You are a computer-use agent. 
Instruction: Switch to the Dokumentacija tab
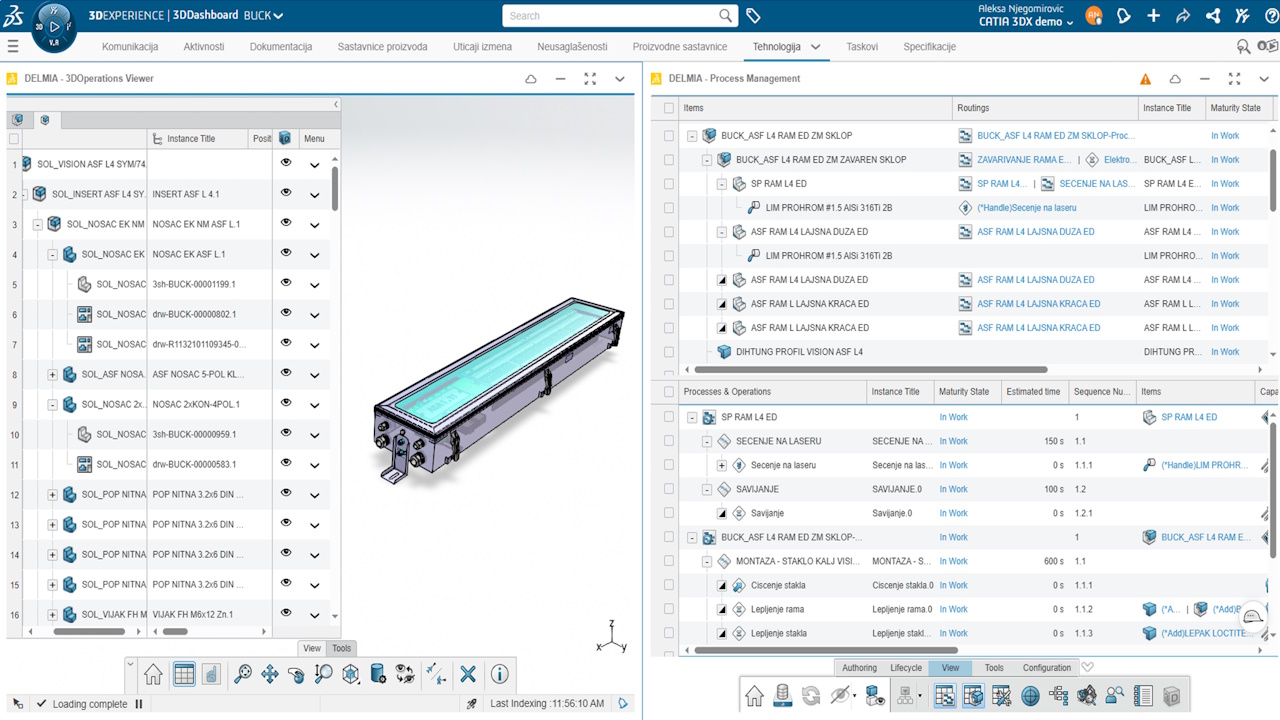point(281,47)
